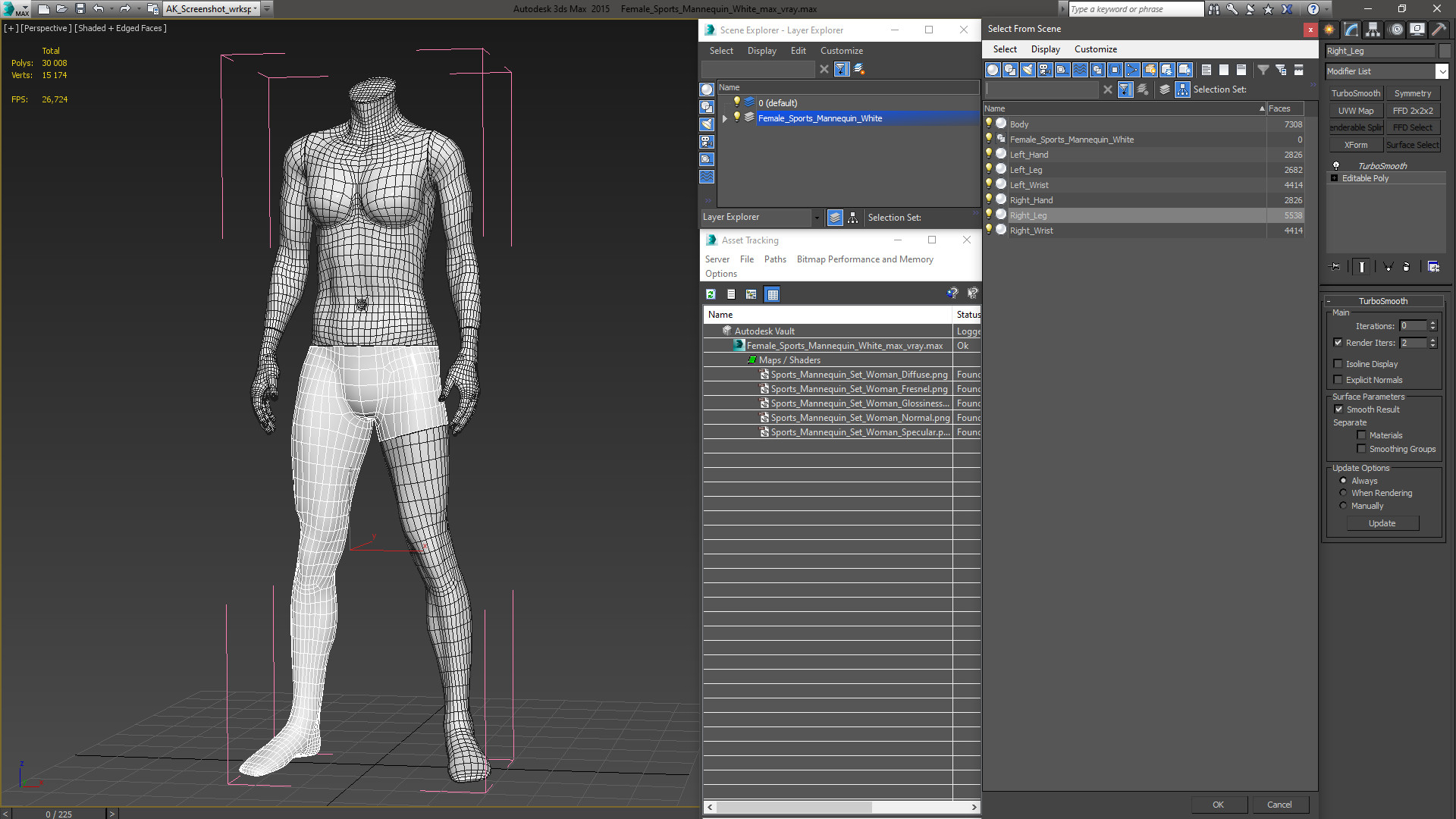
Task: Enable Separate by Smoothing Groups checkbox
Action: pyautogui.click(x=1361, y=449)
